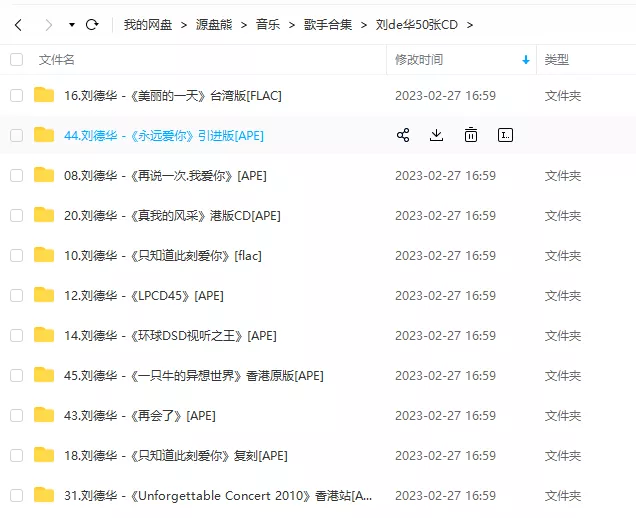Click the back navigation arrow
Screen dimensions: 636x518
[x=18, y=24]
